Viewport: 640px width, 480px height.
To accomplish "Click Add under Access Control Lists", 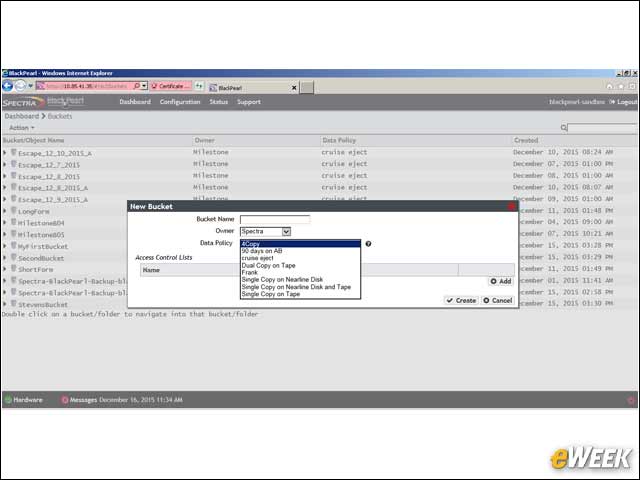I will click(x=500, y=281).
